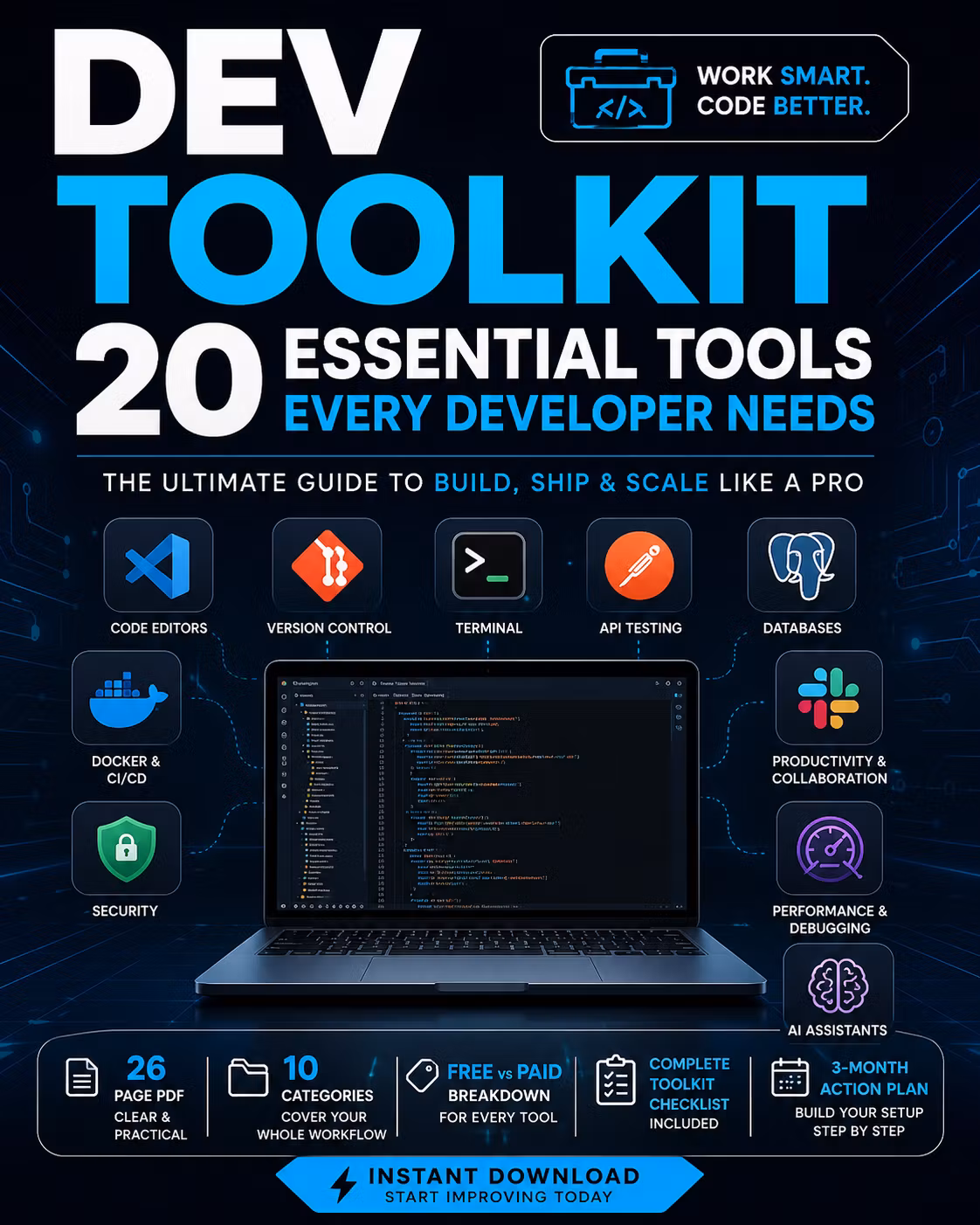This screenshot has width=980, height=1225.
Task: Click the "PERFORMANCE & DEBUGGING" label
Action: click(830, 919)
